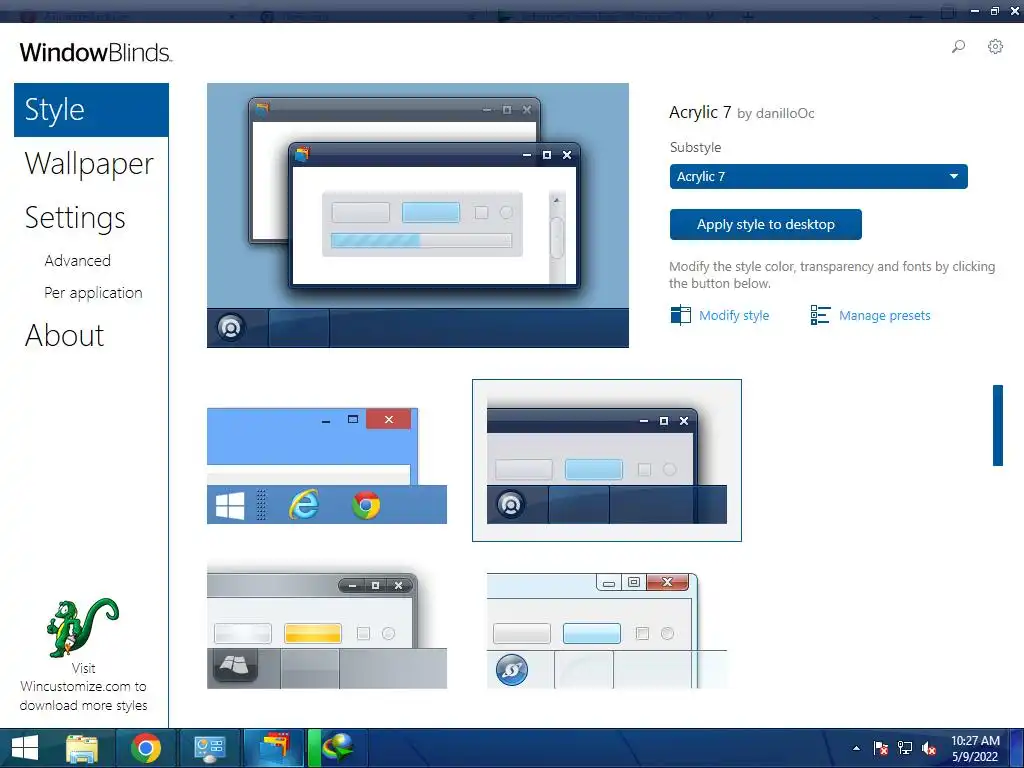Click the Action Center flag tray icon
Image resolution: width=1024 pixels, height=768 pixels.
(880, 748)
